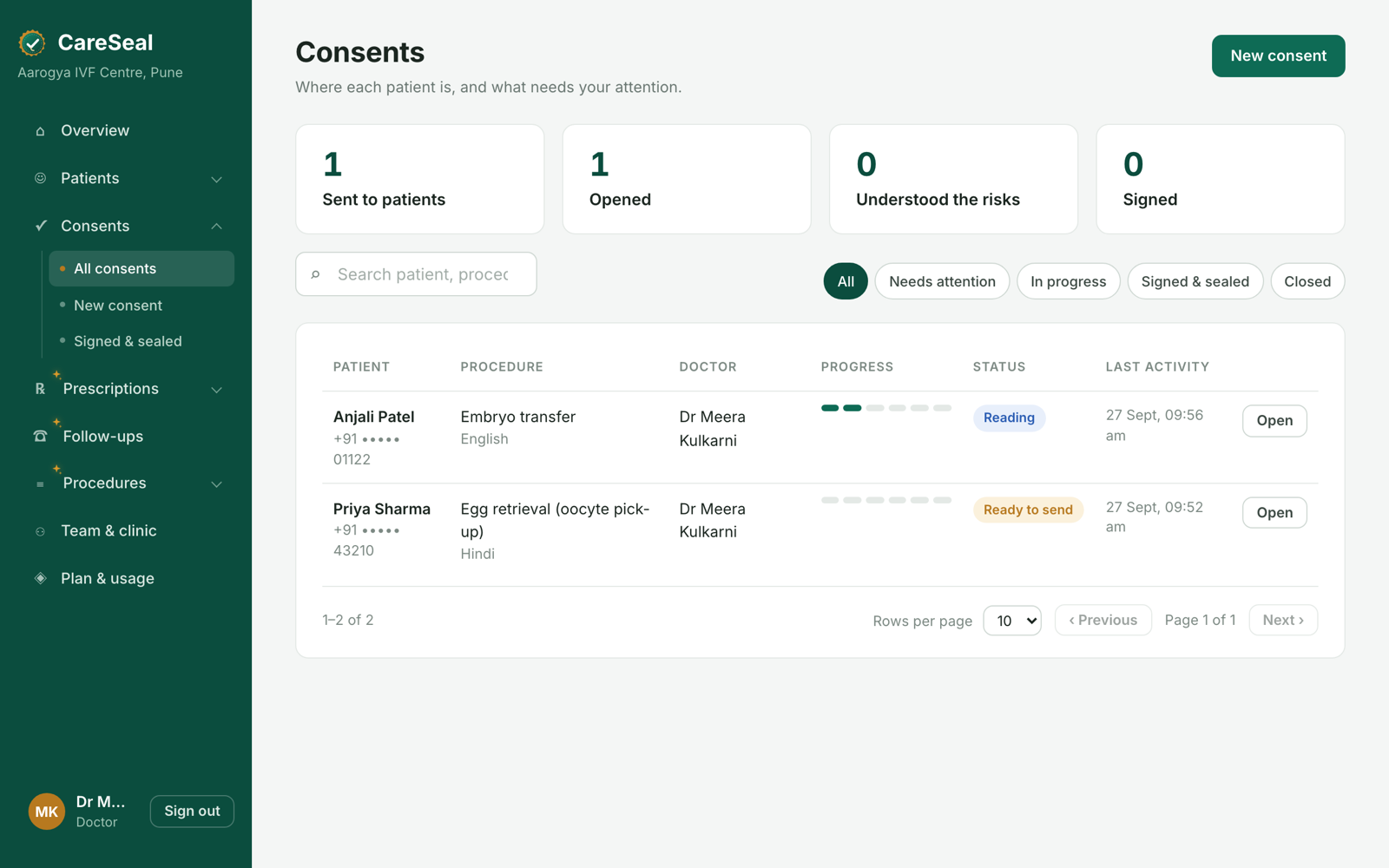This screenshot has width=1389, height=868.
Task: Expand the Patients submenu chevron
Action: (217, 179)
